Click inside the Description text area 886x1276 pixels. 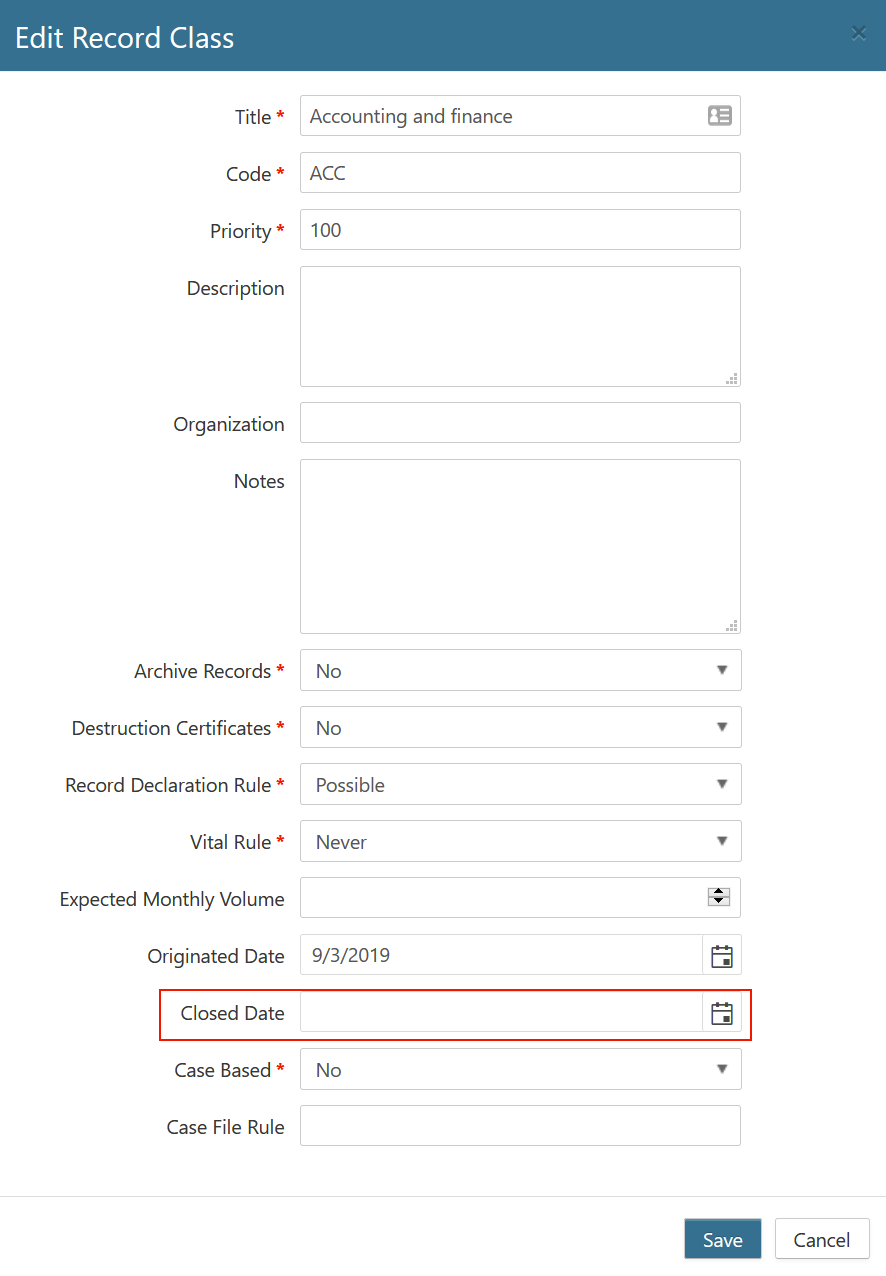coord(520,326)
